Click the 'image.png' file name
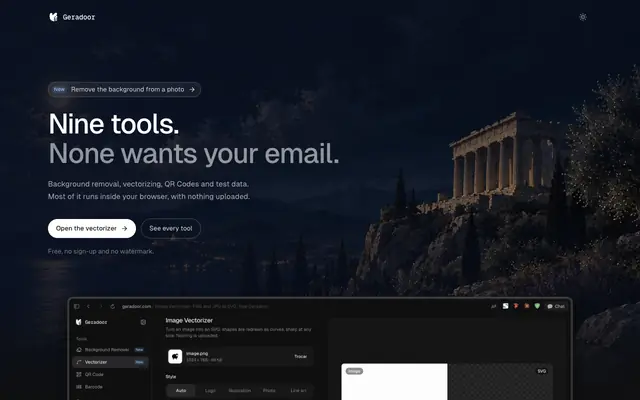640x400 pixels. click(x=197, y=353)
